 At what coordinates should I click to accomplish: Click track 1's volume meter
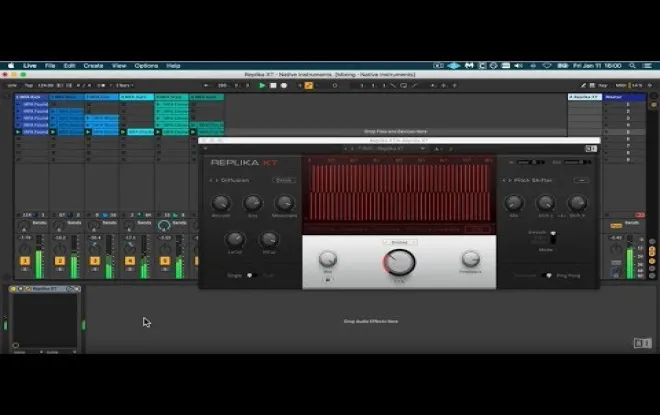tap(39, 256)
